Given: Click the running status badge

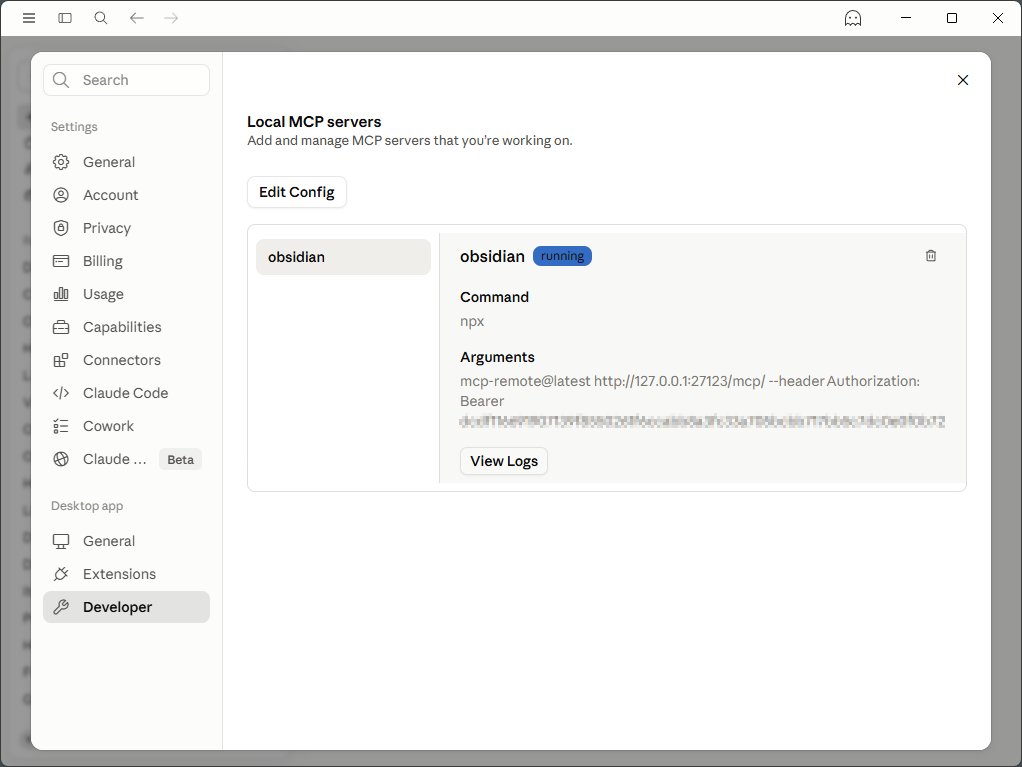Looking at the screenshot, I should click(562, 256).
